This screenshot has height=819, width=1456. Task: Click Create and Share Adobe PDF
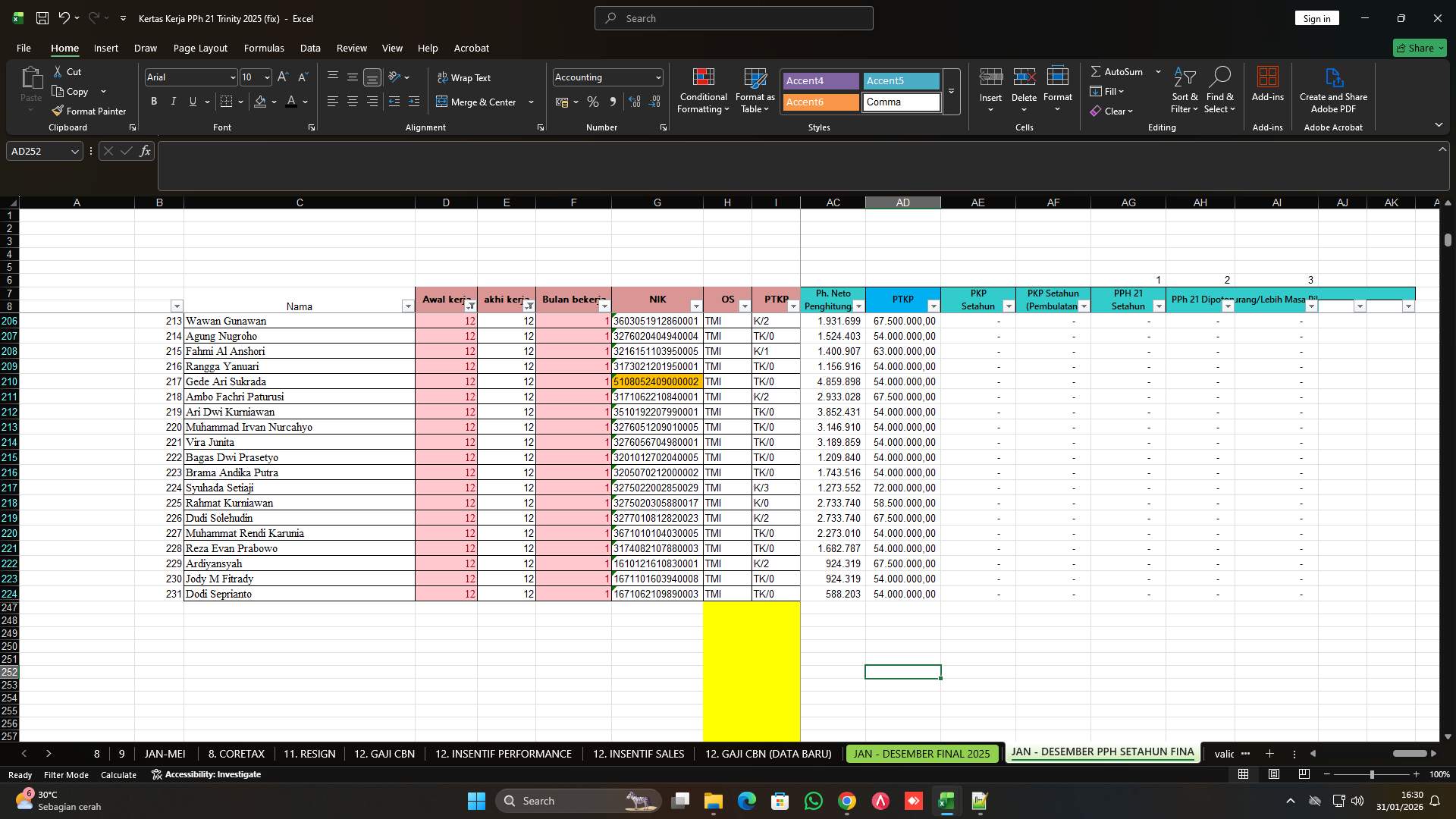pos(1333,89)
